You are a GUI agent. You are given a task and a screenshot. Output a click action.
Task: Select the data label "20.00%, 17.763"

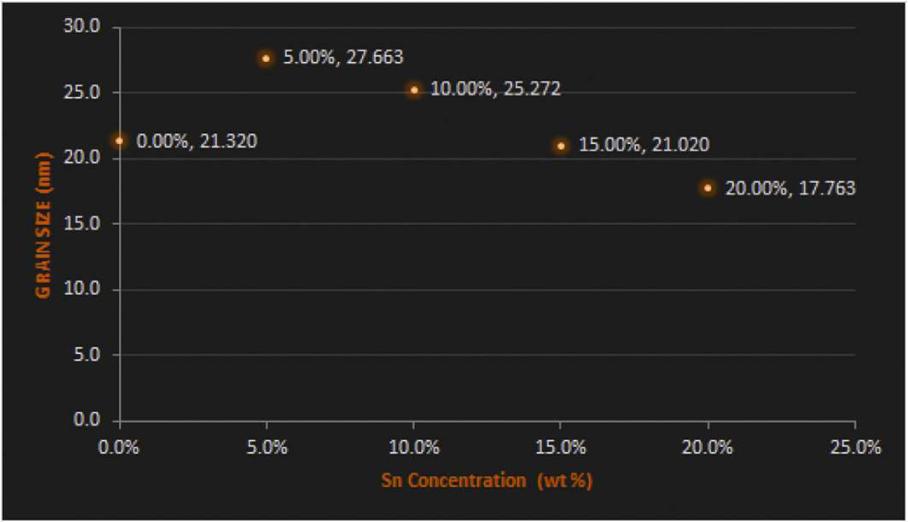791,187
